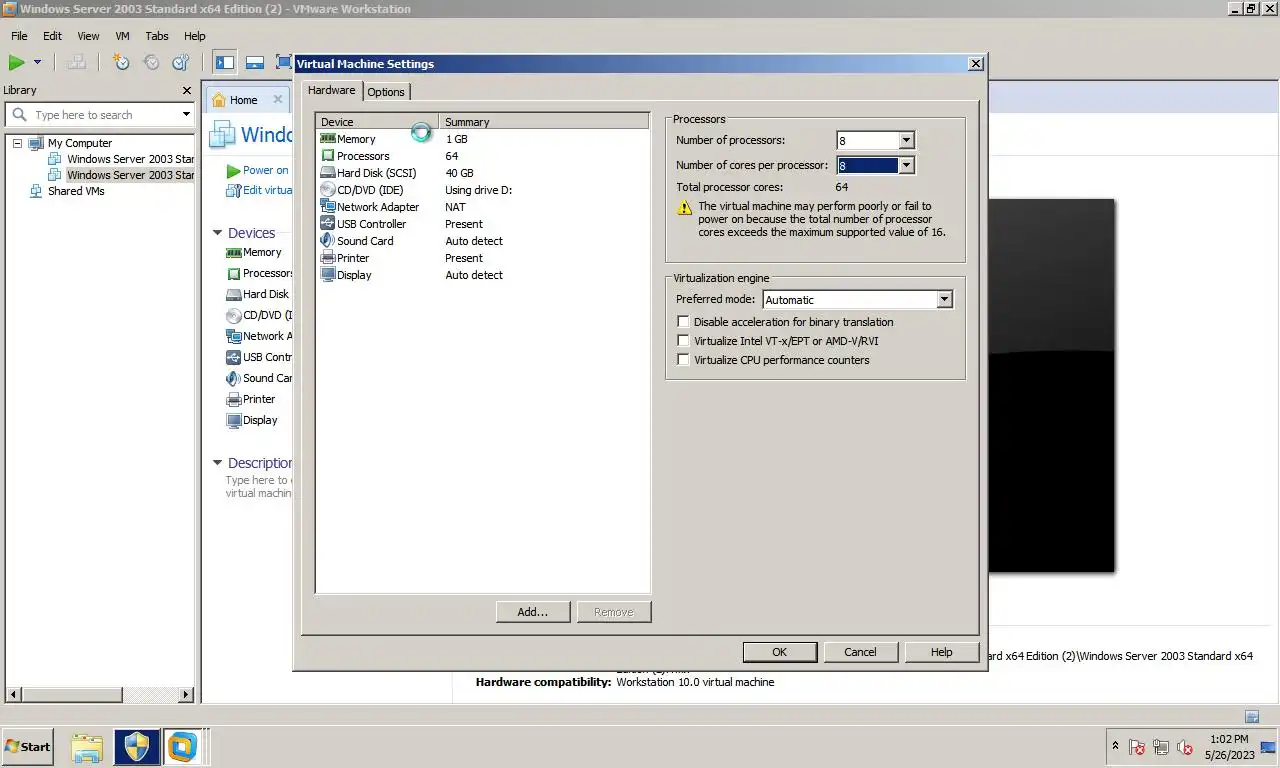Image resolution: width=1280 pixels, height=768 pixels.
Task: Click the VMware Workstation taskbar icon
Action: click(x=182, y=746)
